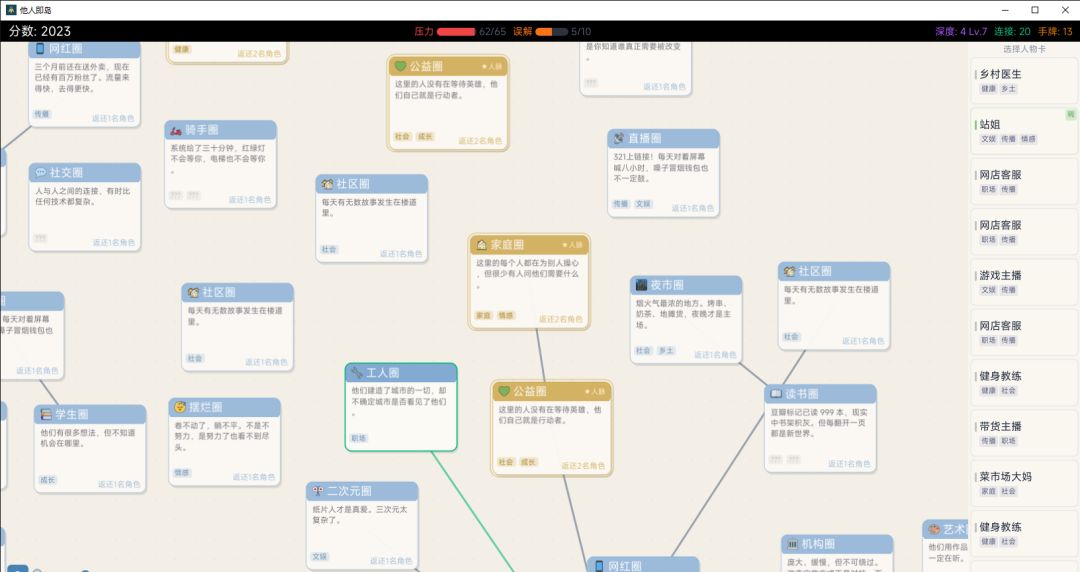Click the book icon on 读书圈 card
This screenshot has height=572, width=1080.
click(776, 394)
